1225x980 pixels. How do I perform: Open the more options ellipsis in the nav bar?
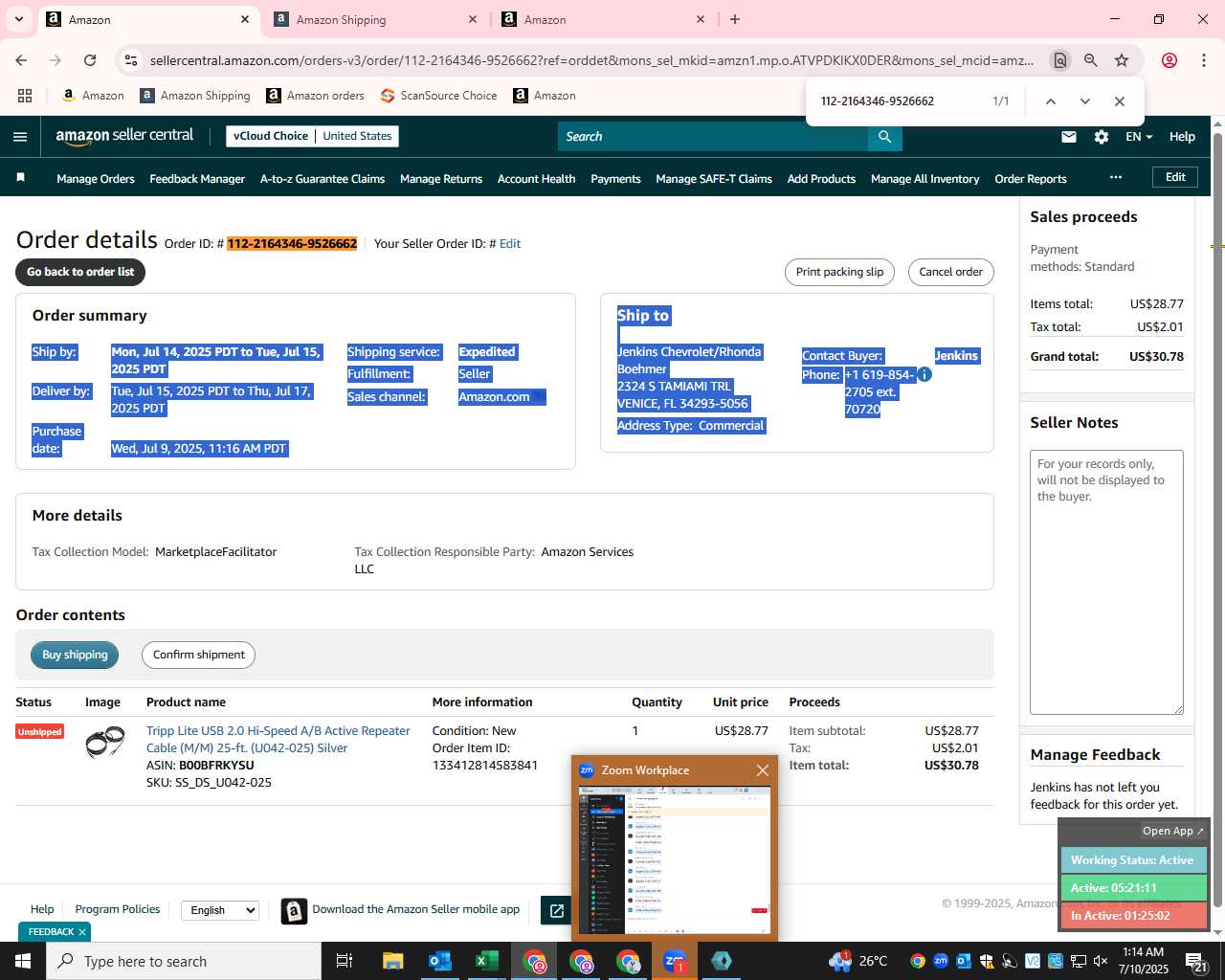pyautogui.click(x=1115, y=177)
